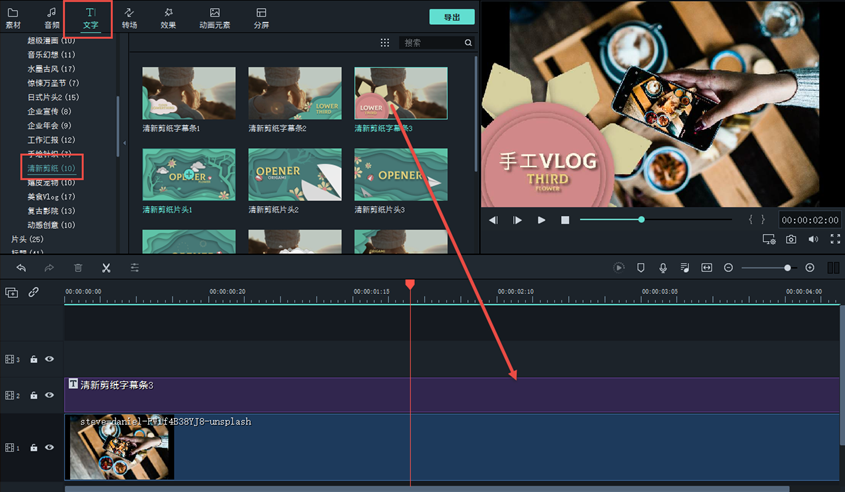Click the scissors split icon in timeline toolbar
Viewport: 845px width, 492px height.
point(106,268)
